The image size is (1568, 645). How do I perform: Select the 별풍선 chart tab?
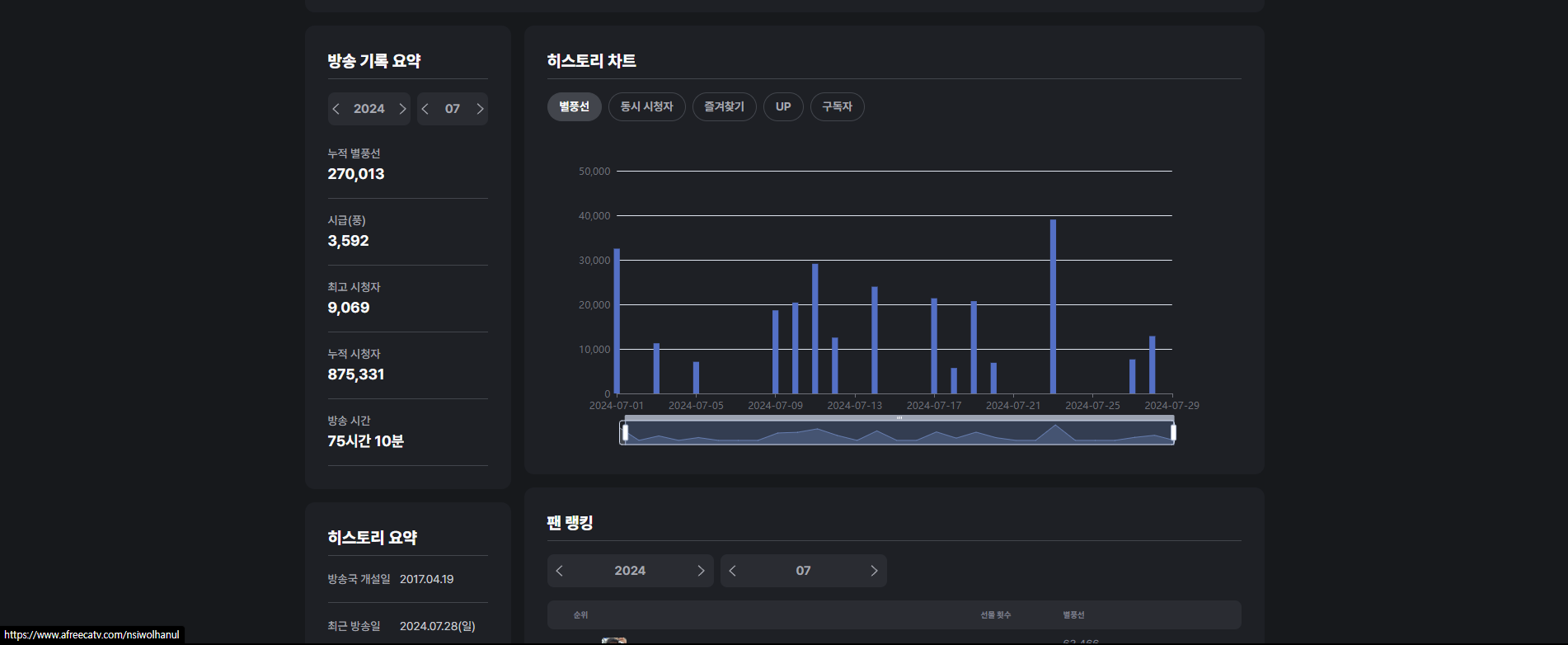(574, 107)
